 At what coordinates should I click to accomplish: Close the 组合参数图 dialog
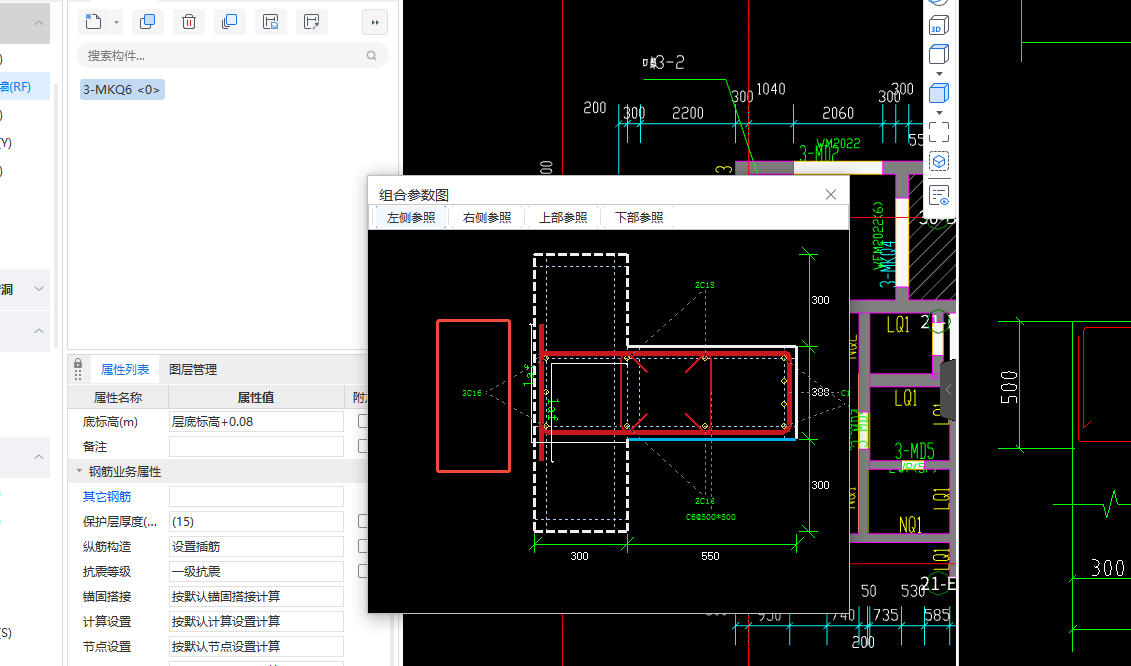coord(831,194)
